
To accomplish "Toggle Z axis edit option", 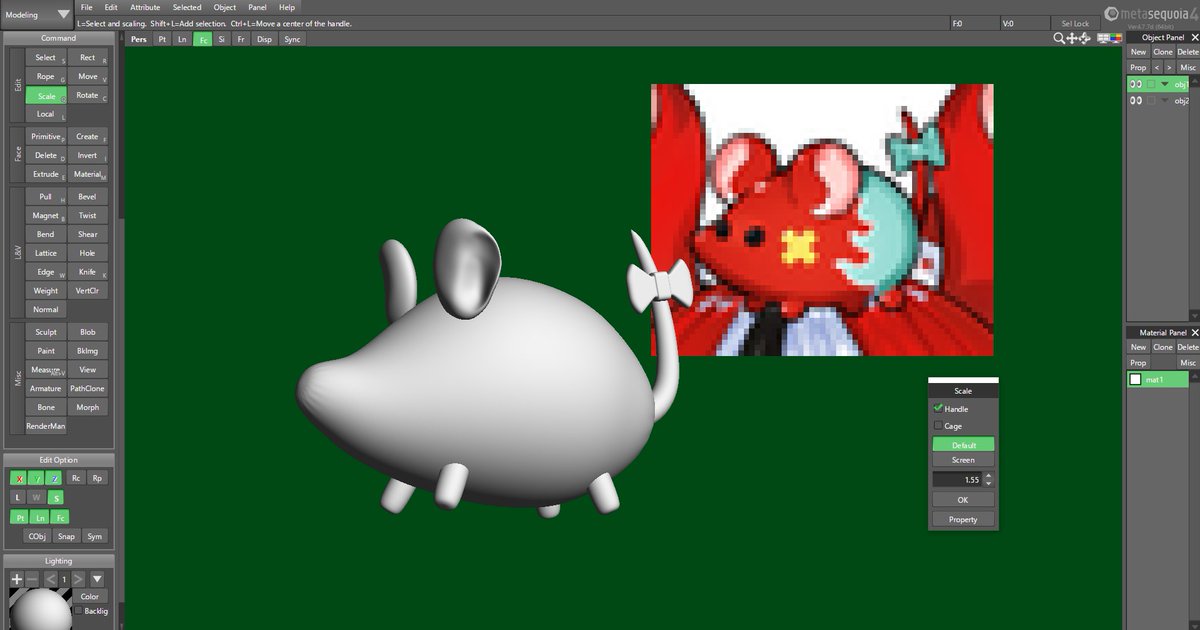I will coord(55,478).
